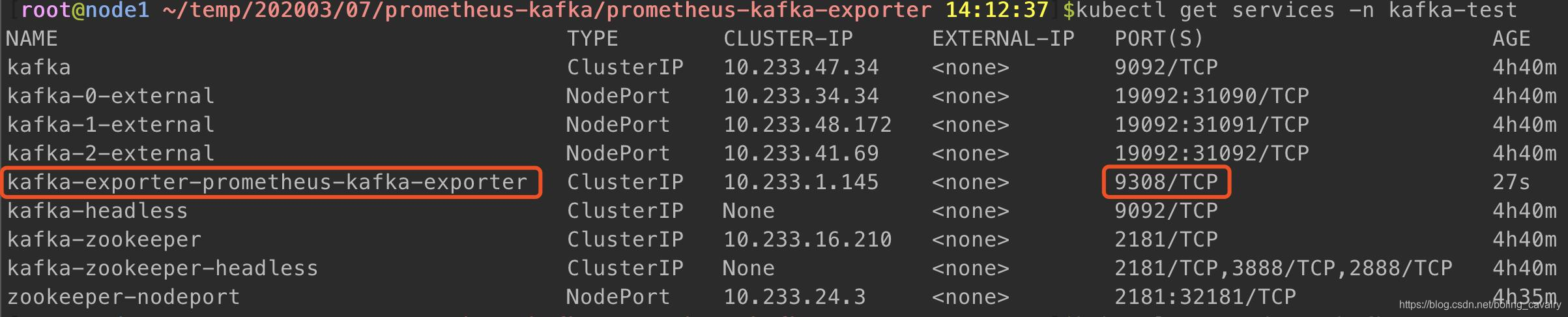Select the 19092:31091/TCP port mapping
Screen dimensions: 1568x317
point(1212,125)
